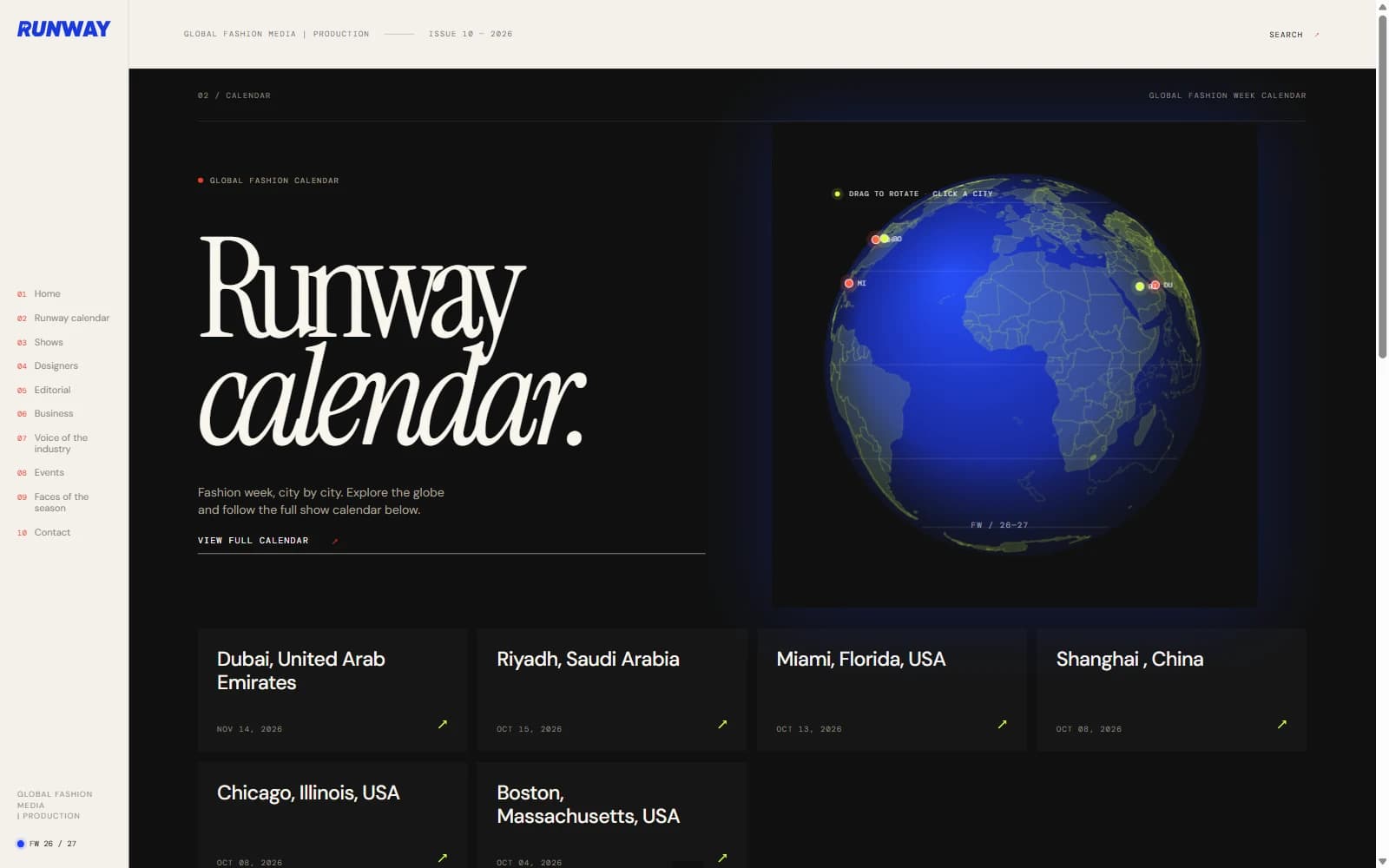The width and height of the screenshot is (1389, 868).
Task: Open Runway calendar from the sidebar
Action: coord(72,318)
